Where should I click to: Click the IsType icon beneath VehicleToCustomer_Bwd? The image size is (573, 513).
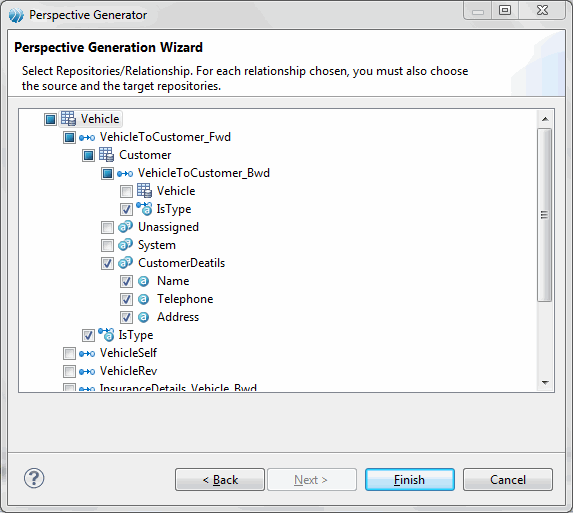point(144,209)
